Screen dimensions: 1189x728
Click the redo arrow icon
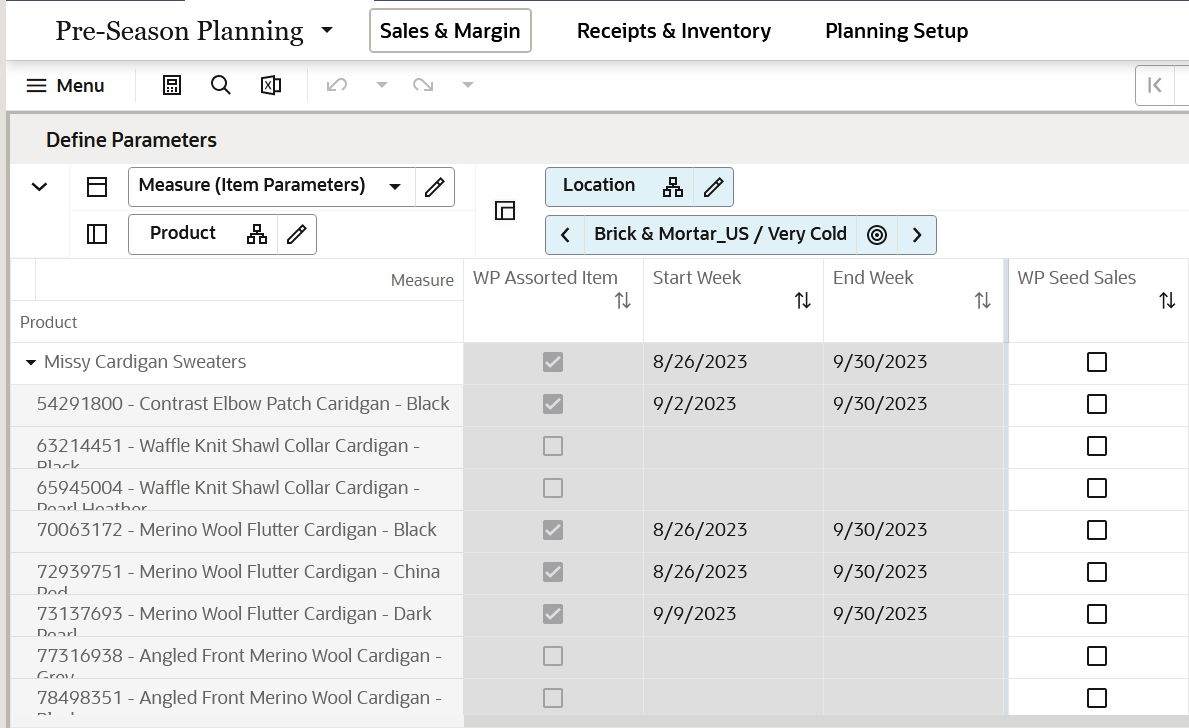point(423,85)
